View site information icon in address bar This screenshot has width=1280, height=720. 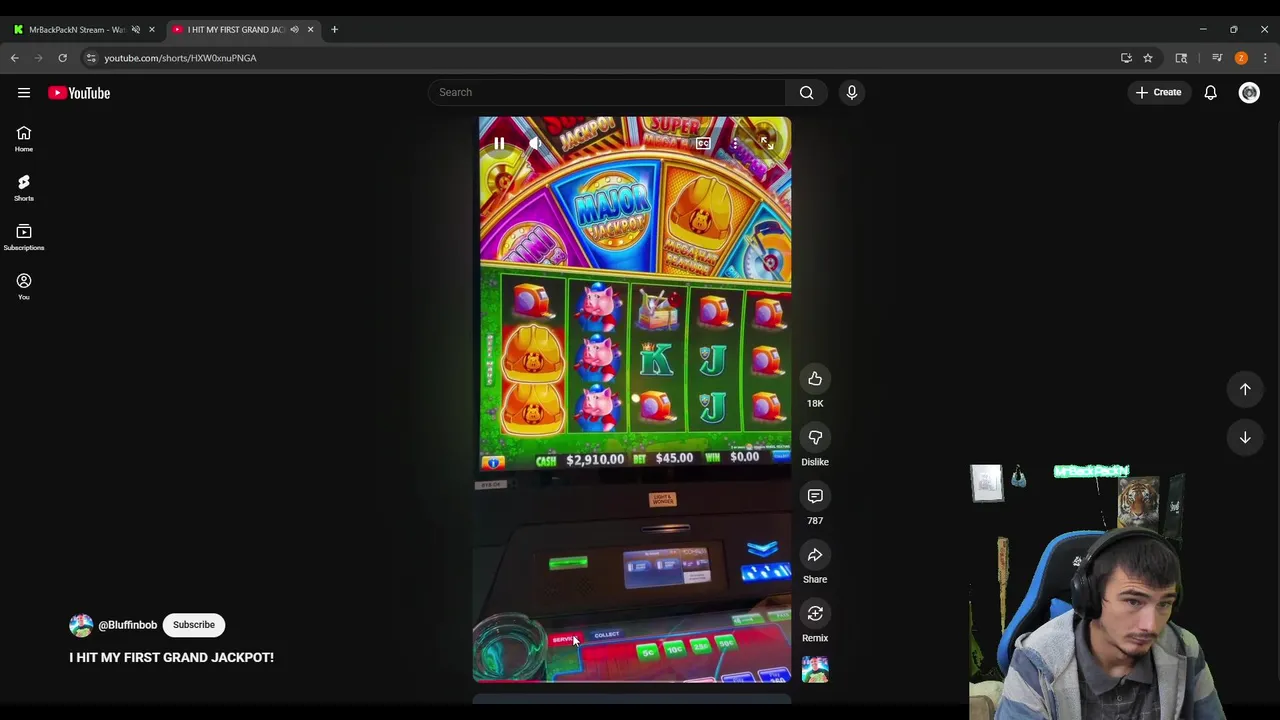click(x=91, y=58)
